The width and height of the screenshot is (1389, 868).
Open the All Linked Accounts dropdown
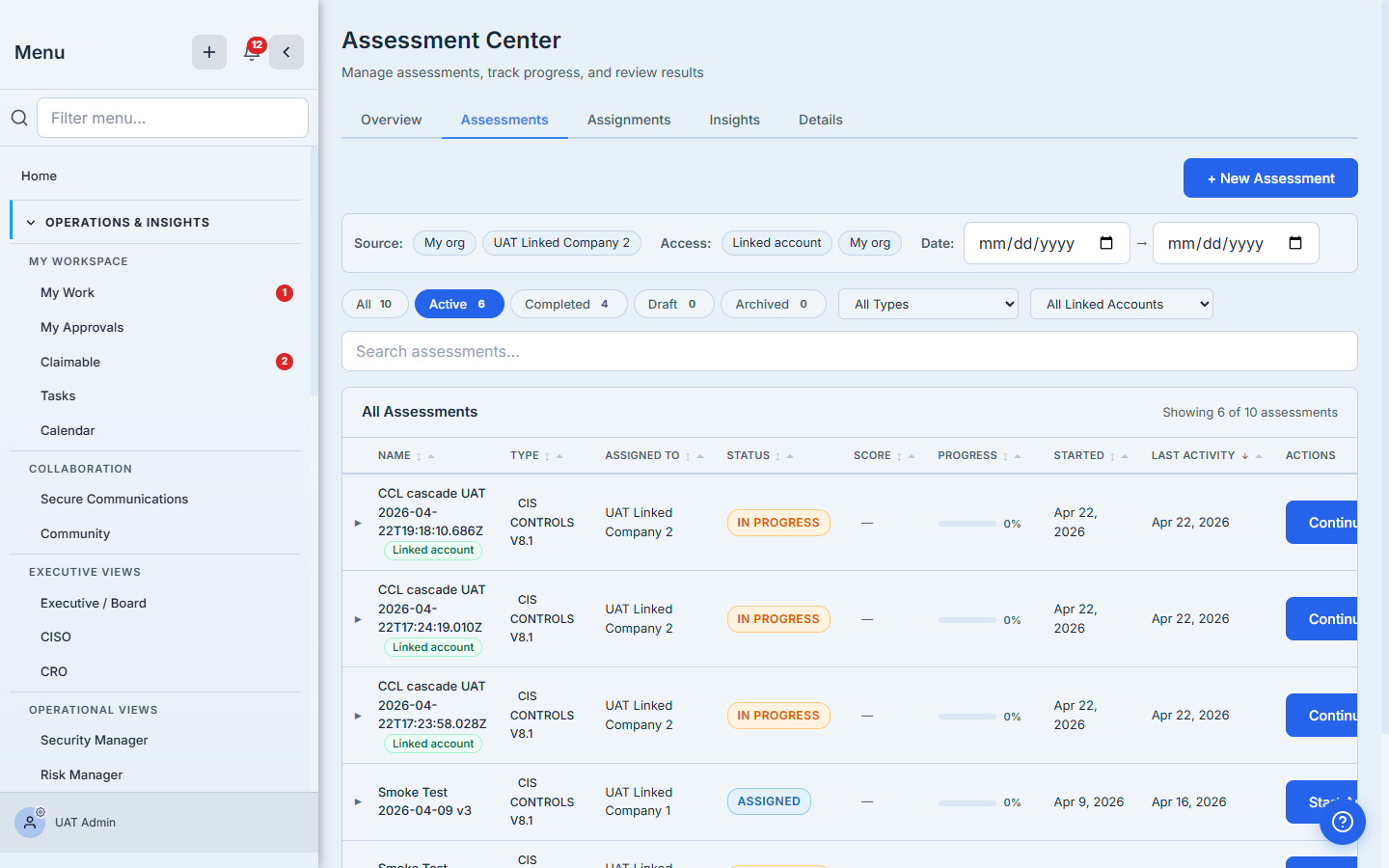pyautogui.click(x=1121, y=304)
